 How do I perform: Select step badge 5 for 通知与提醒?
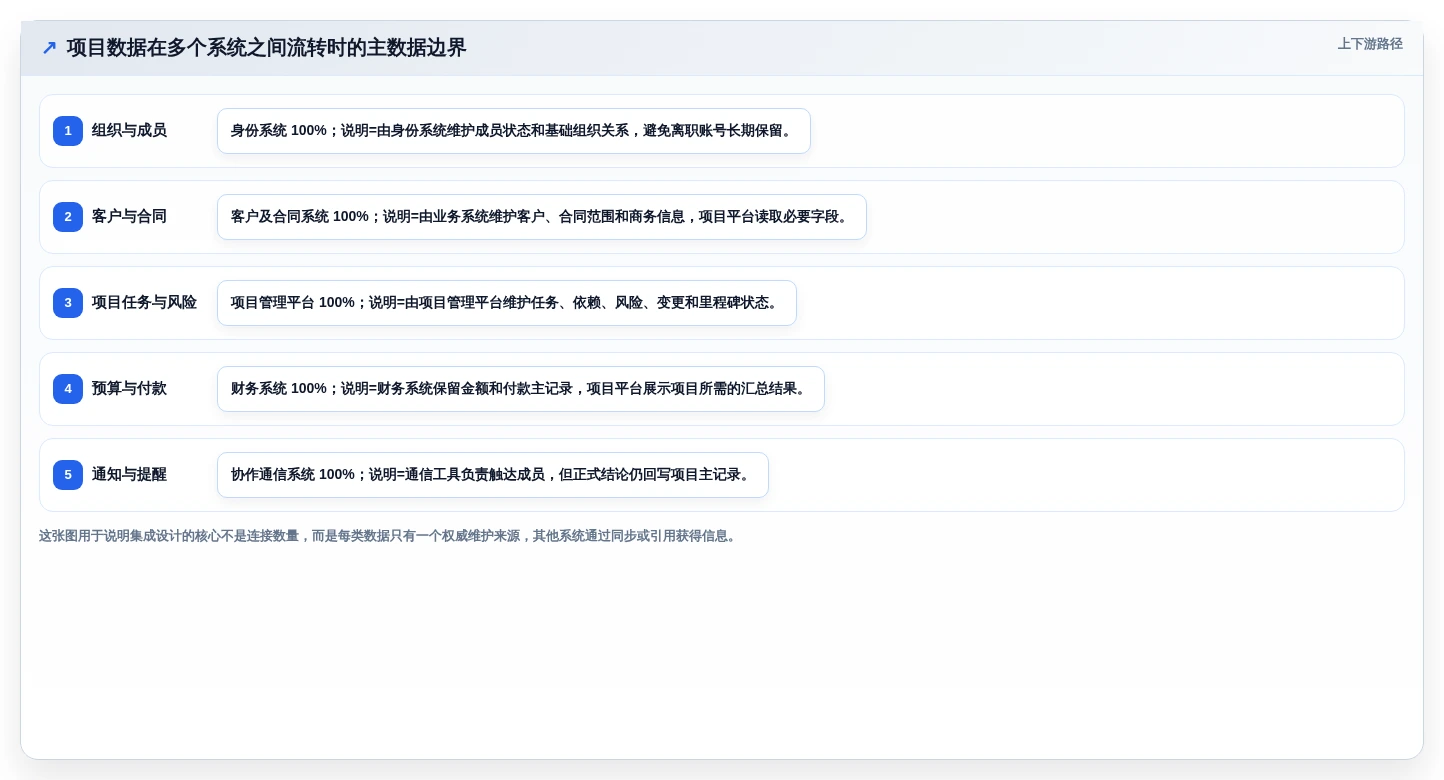tap(68, 475)
